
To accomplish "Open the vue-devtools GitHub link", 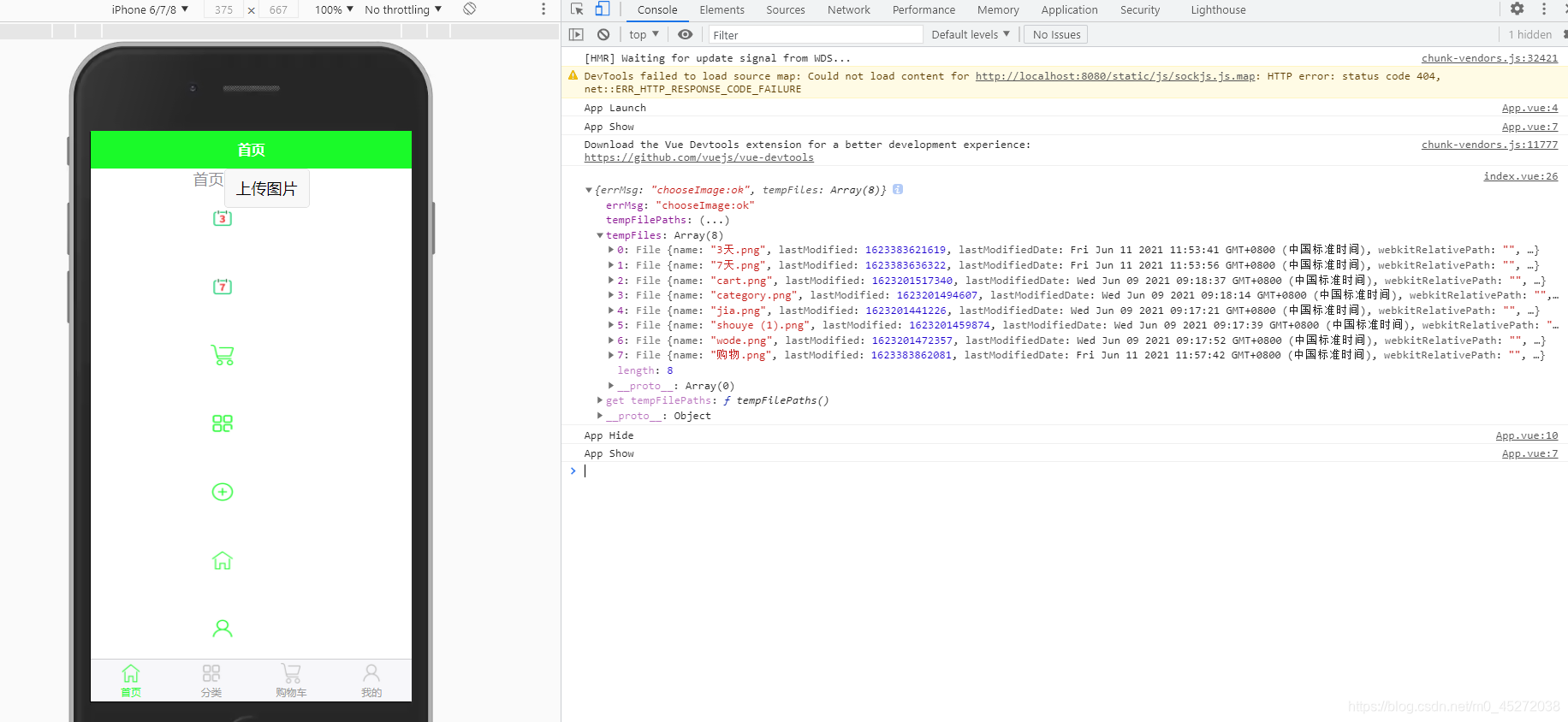I will 699,157.
